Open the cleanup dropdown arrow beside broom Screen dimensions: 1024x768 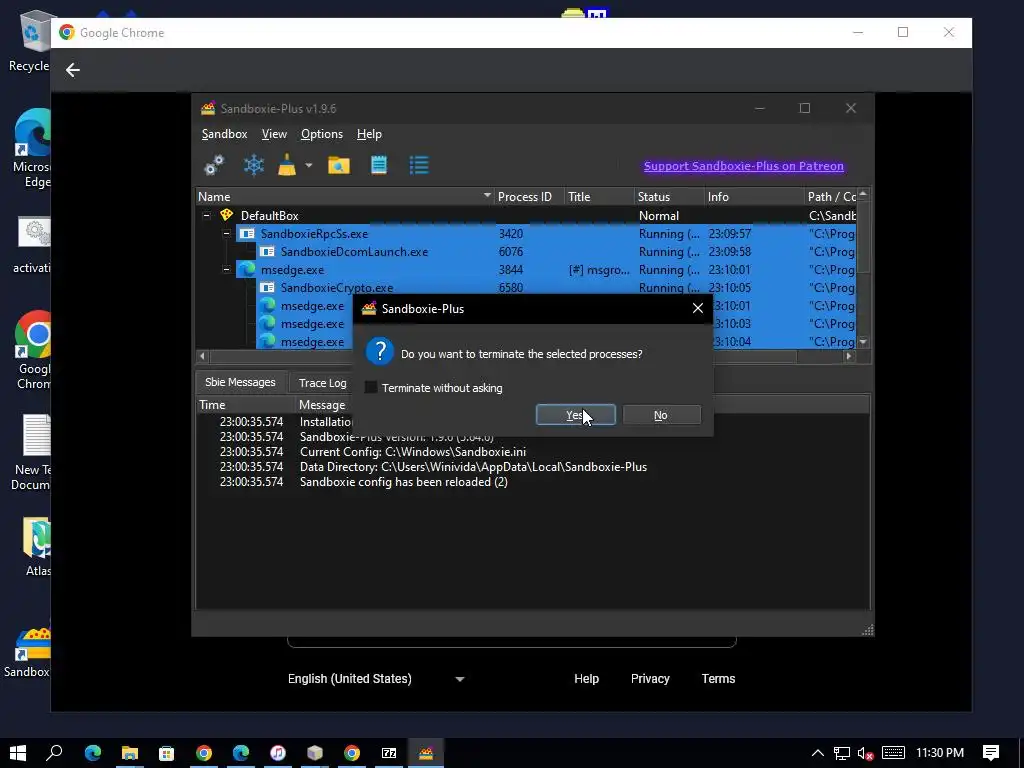coord(309,165)
